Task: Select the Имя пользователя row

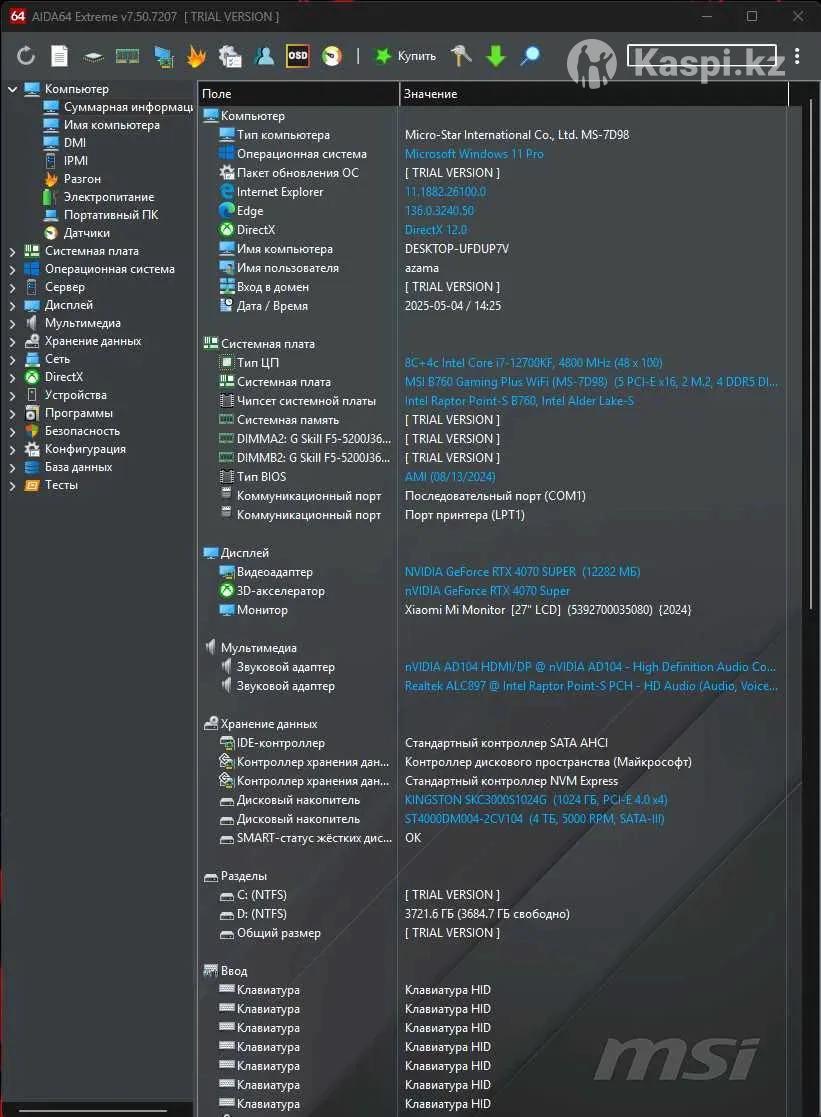Action: pos(493,268)
